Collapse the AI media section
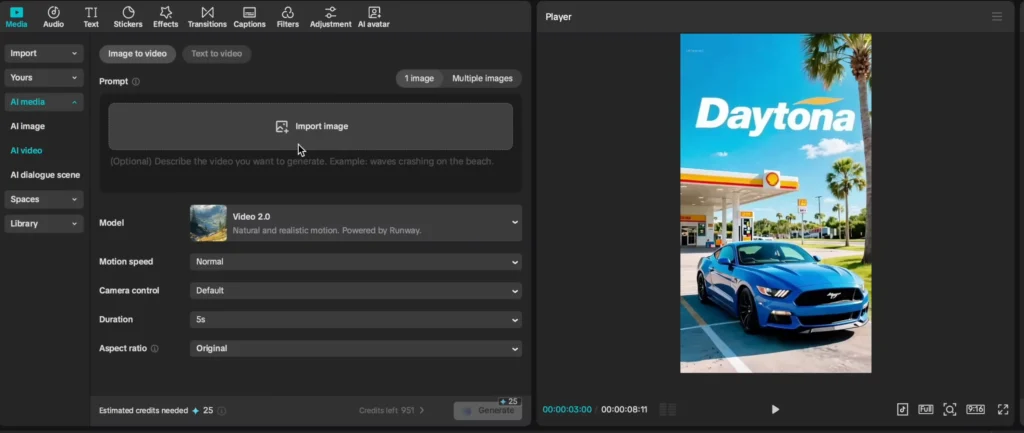The width and height of the screenshot is (1024, 433). click(x=44, y=102)
